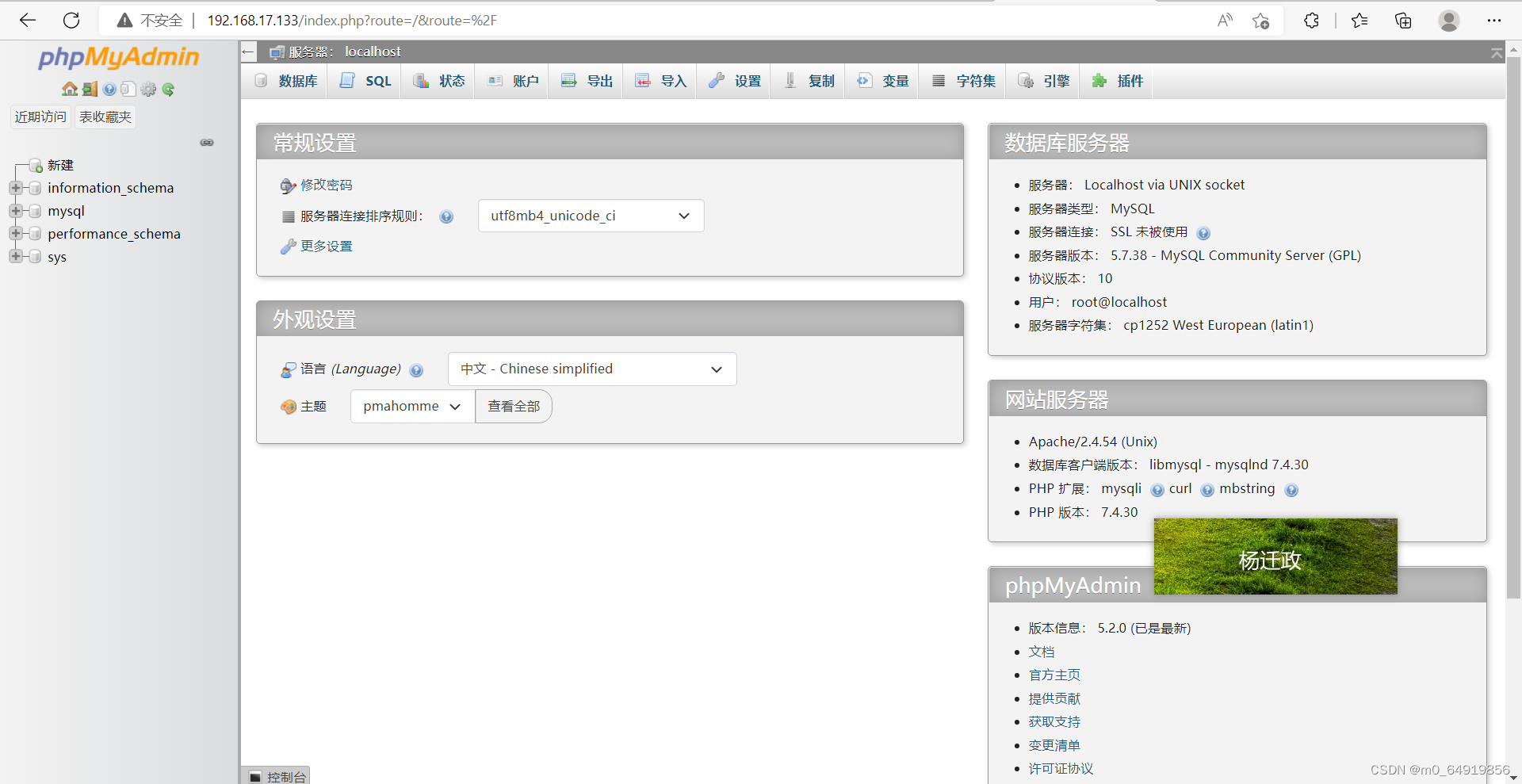The image size is (1522, 784).
Task: Open the 插件 tab
Action: tap(1116, 81)
